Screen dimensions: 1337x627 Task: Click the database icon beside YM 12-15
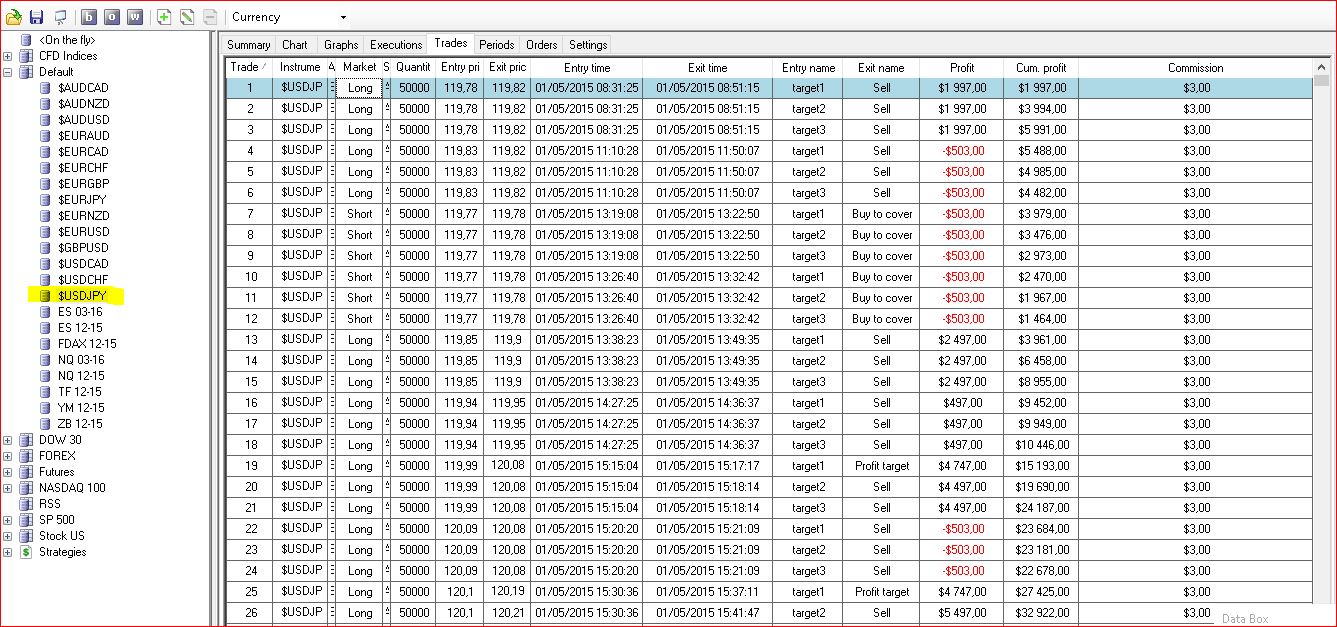point(45,408)
